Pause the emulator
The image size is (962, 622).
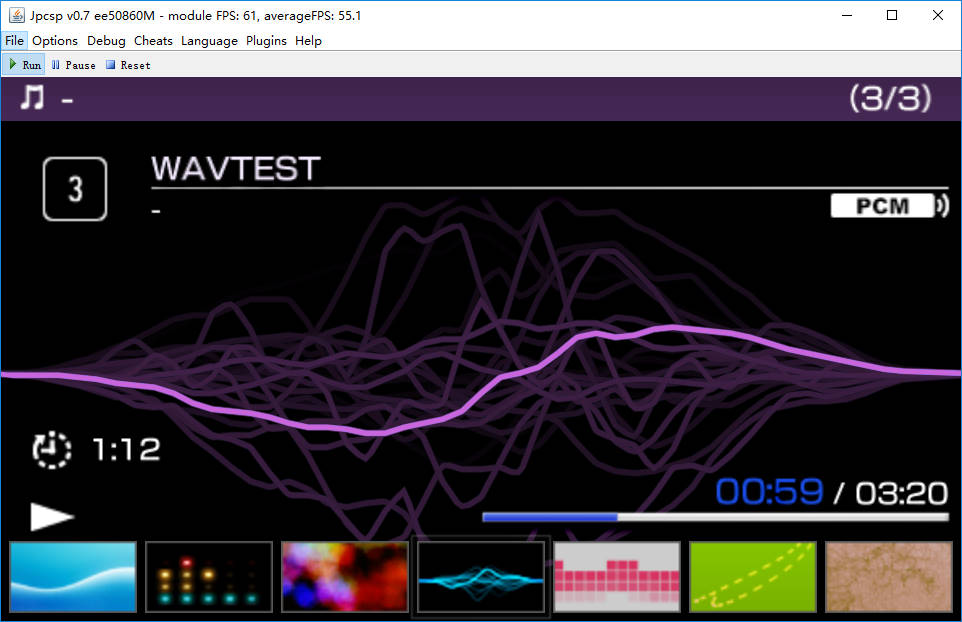73,65
